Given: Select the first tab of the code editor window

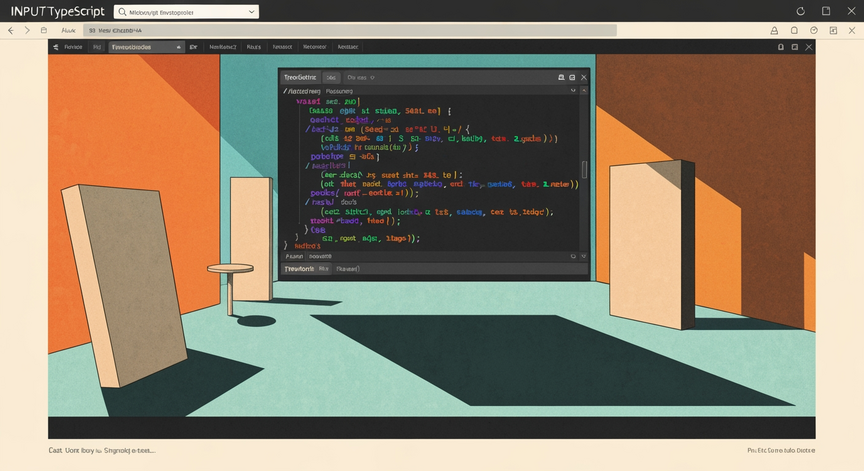Looking at the screenshot, I should (x=300, y=78).
